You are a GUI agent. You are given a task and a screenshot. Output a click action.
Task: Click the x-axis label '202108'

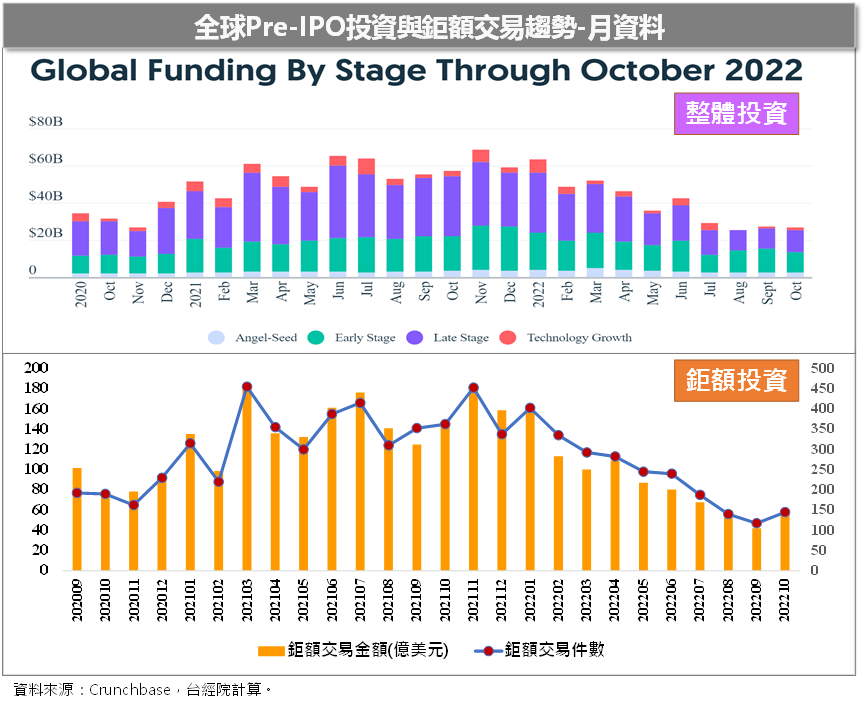point(388,600)
